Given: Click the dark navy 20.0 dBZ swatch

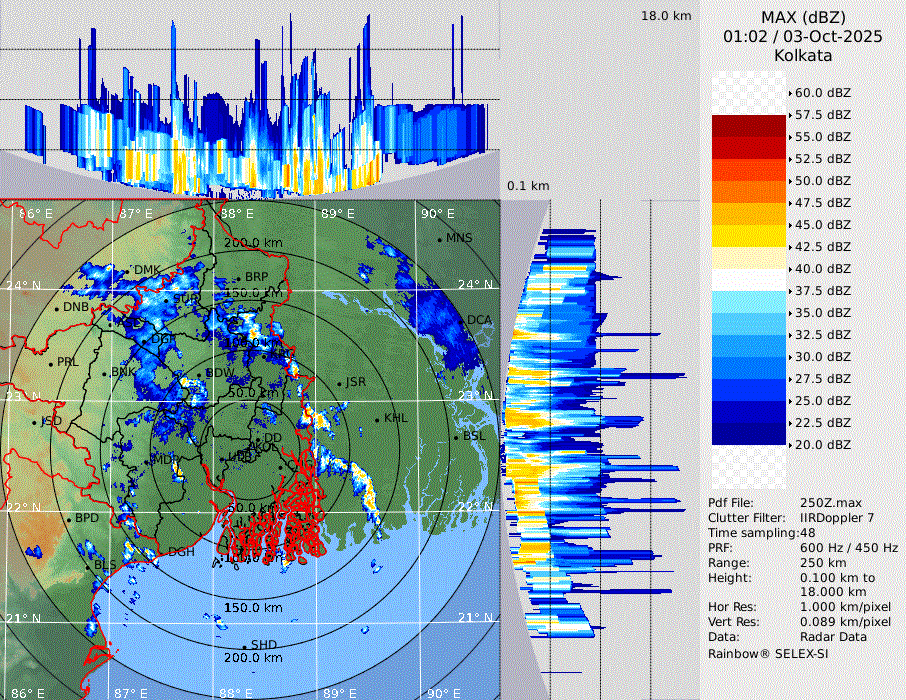Looking at the screenshot, I should coord(749,434).
